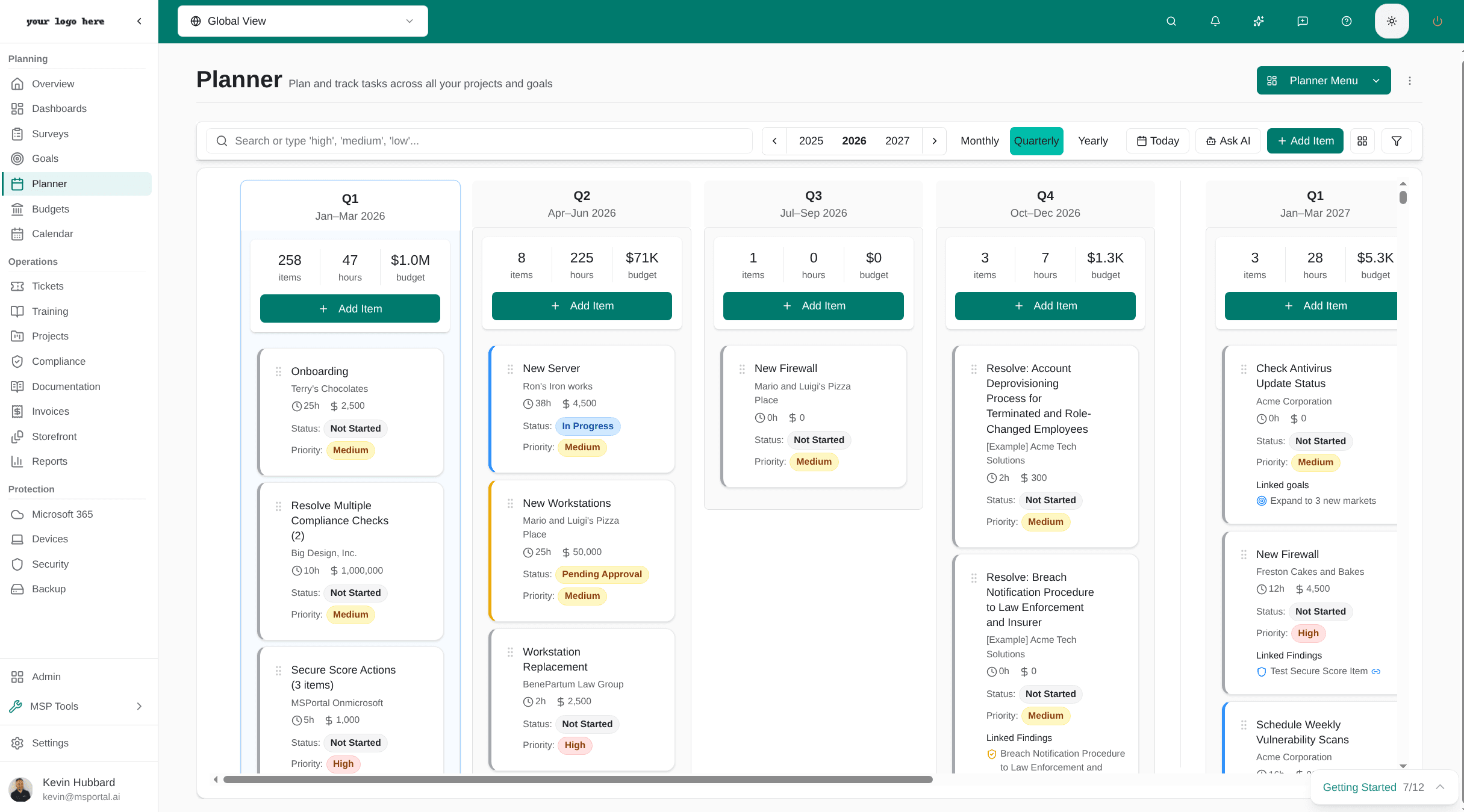Open the Tickets page in the sidebar
1464x812 pixels.
click(48, 286)
